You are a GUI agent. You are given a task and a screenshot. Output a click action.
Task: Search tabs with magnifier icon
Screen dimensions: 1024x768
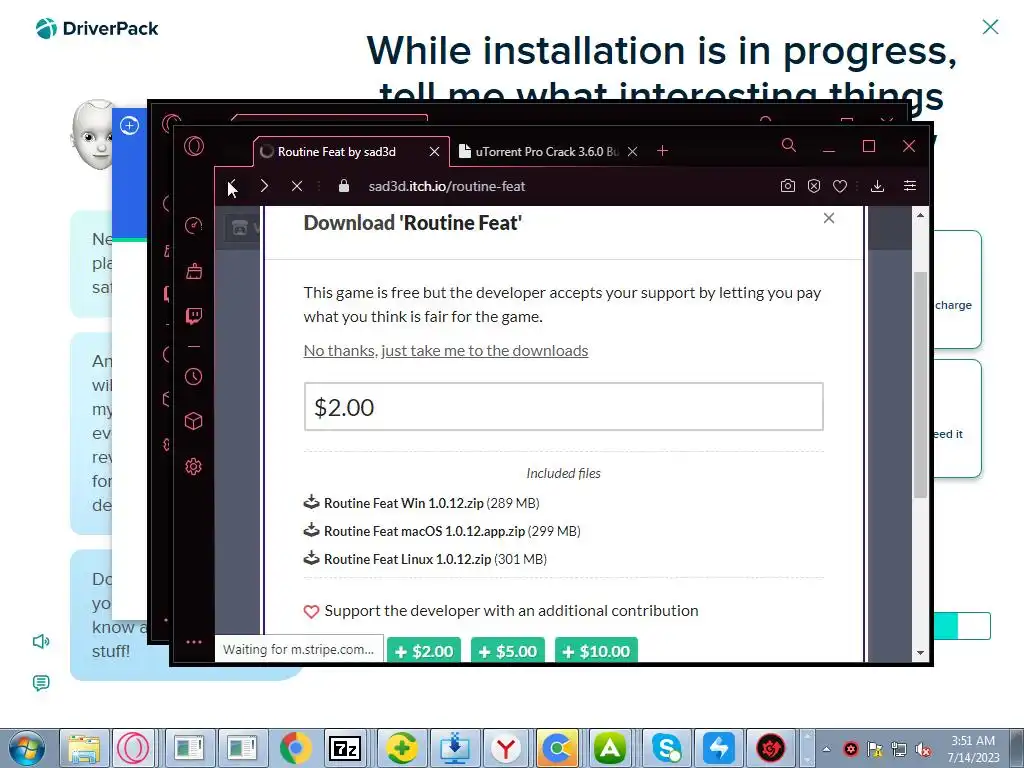789,145
